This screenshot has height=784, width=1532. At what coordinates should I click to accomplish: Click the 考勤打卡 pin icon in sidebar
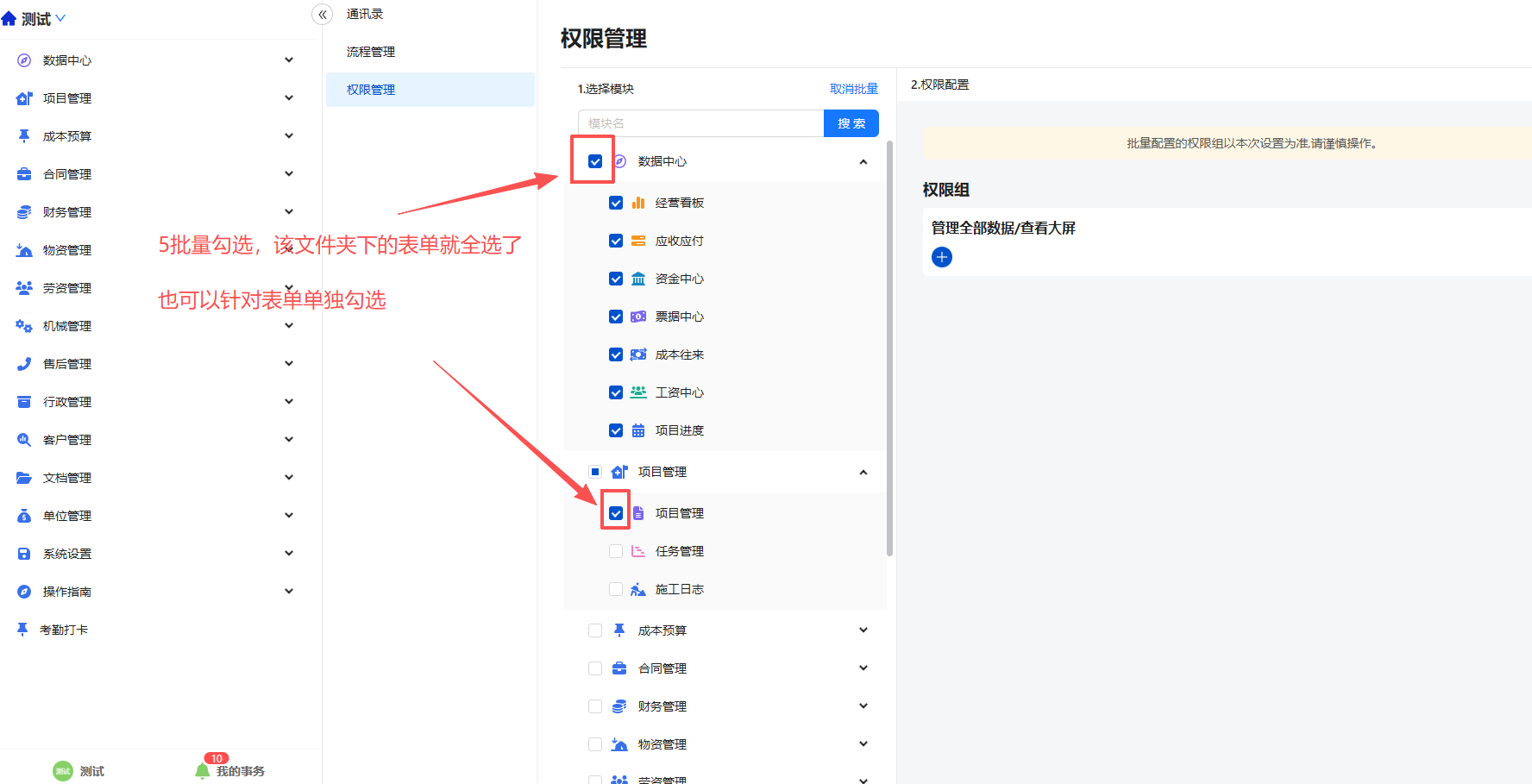point(22,630)
